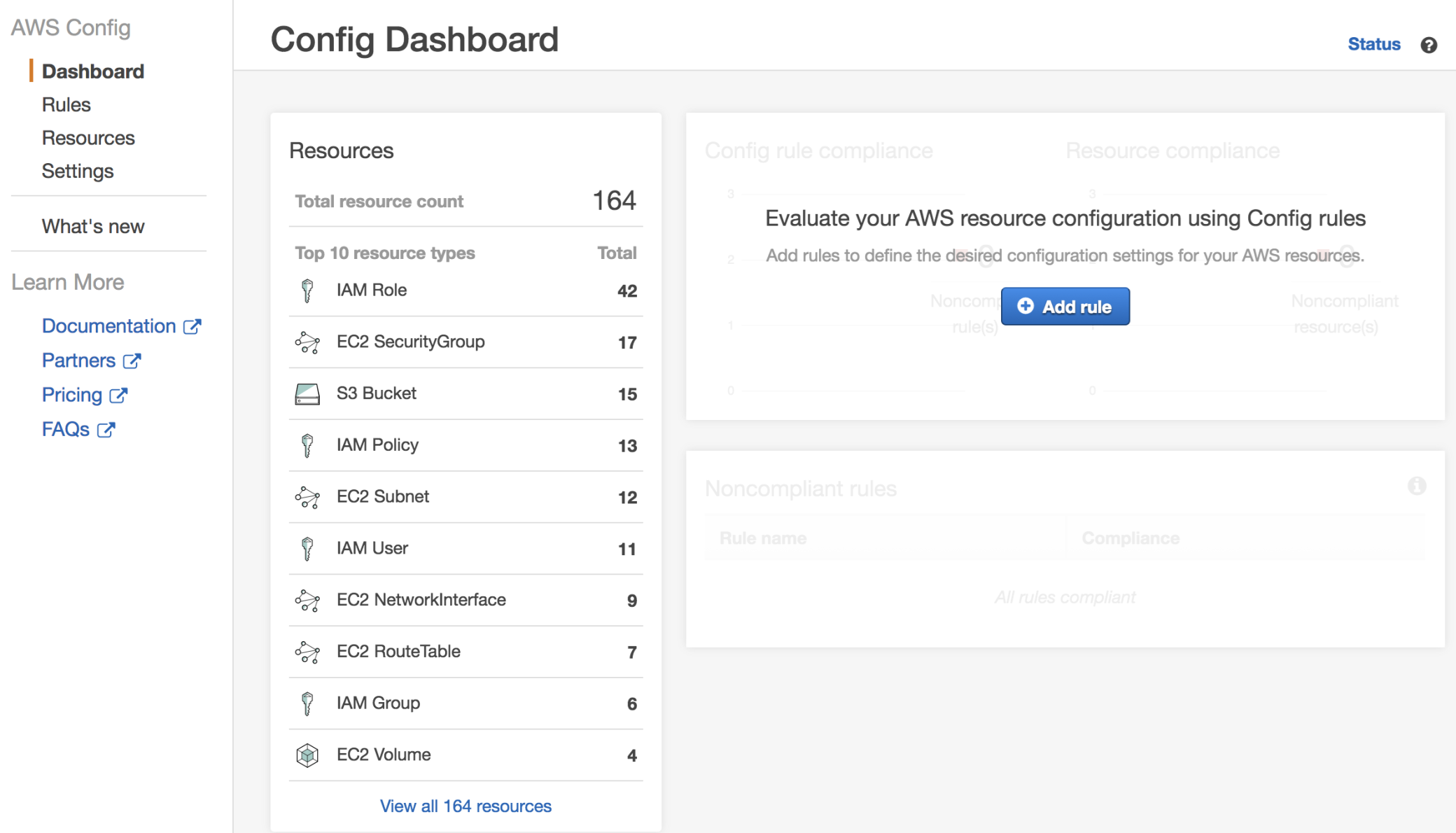
Task: Click the EC2 Volume cube icon
Action: (307, 755)
